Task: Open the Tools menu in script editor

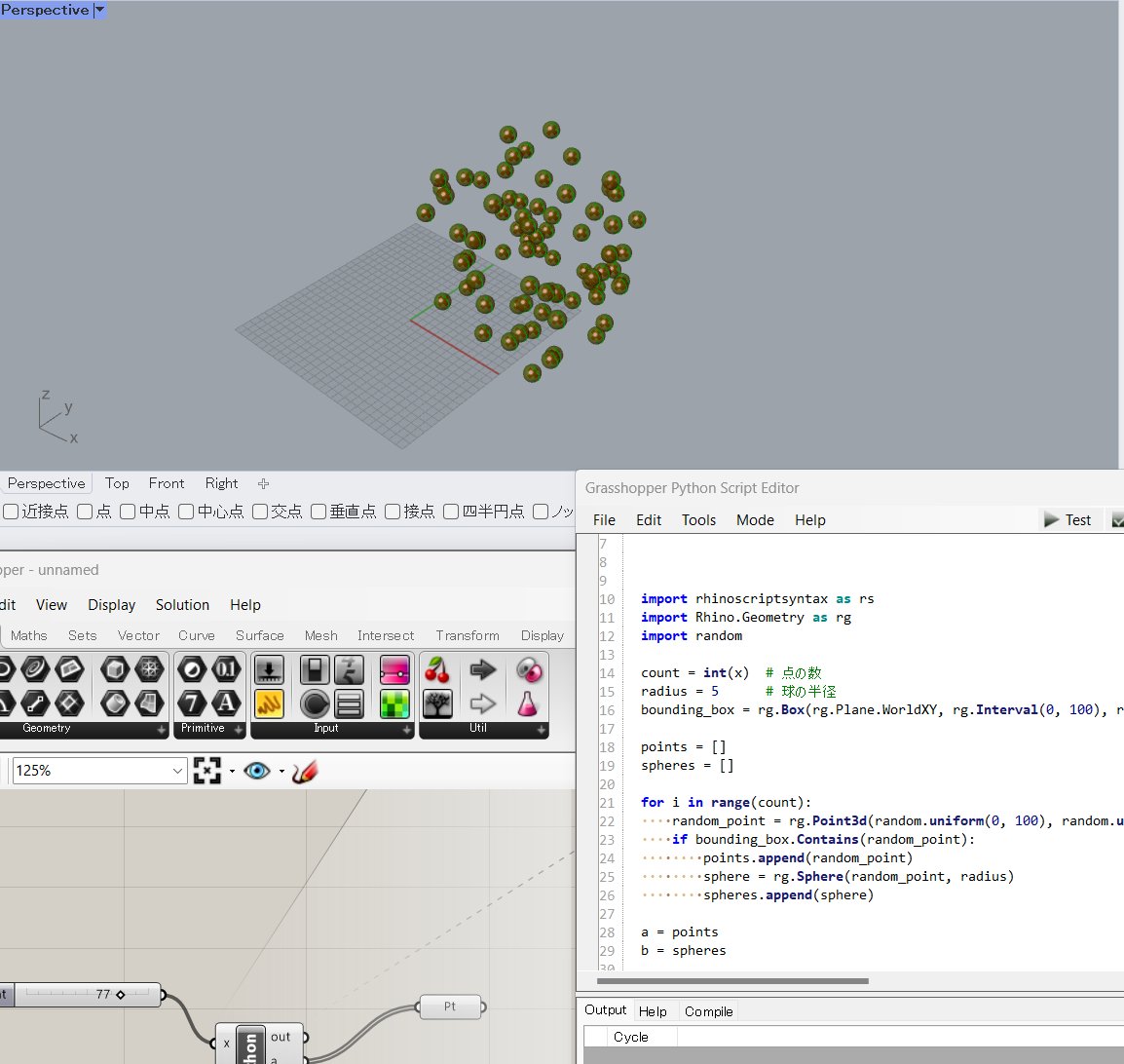Action: point(698,519)
